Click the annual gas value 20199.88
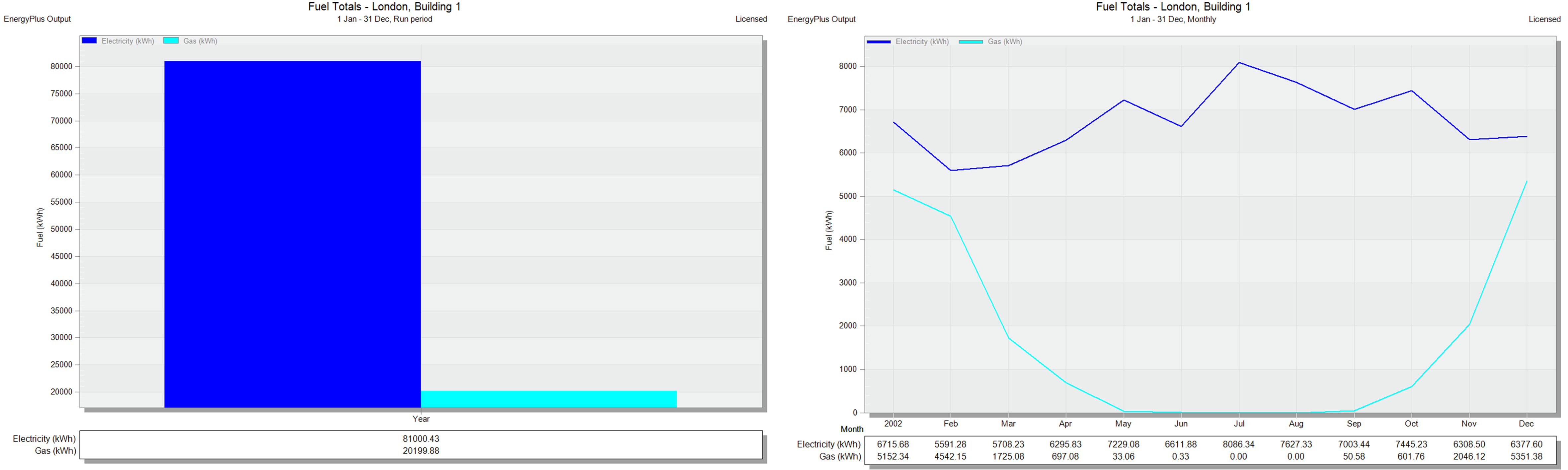The height and width of the screenshot is (470, 1568). tap(421, 451)
